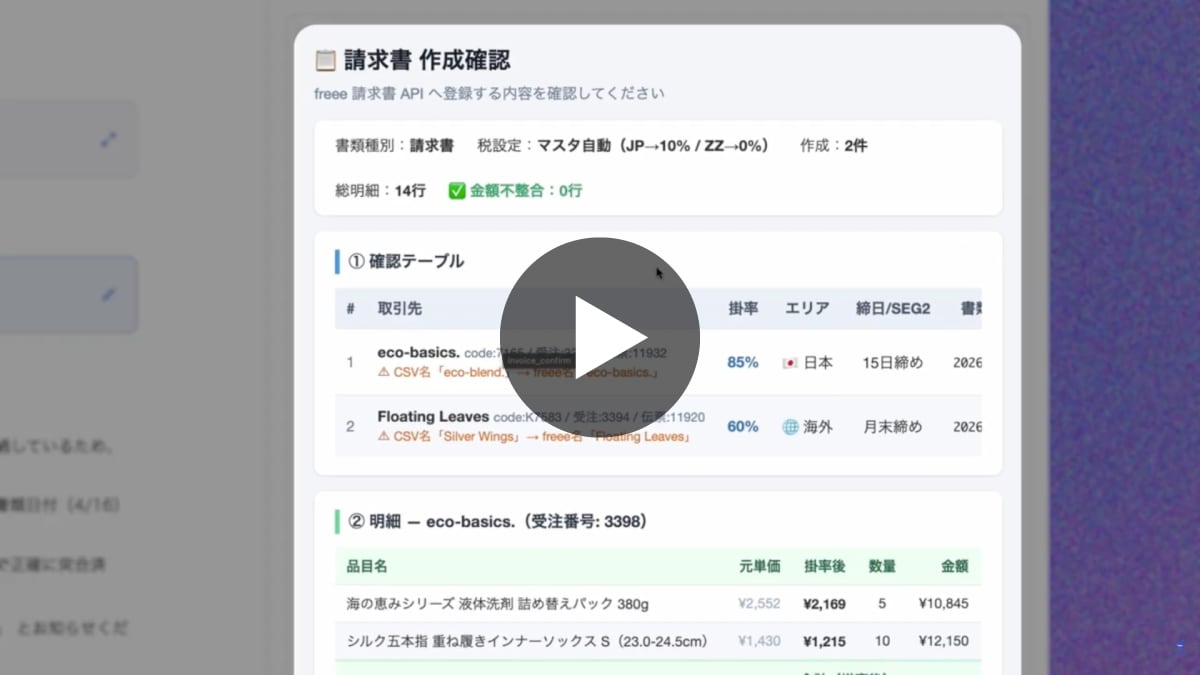Select the 取引先 column header

click(x=400, y=308)
